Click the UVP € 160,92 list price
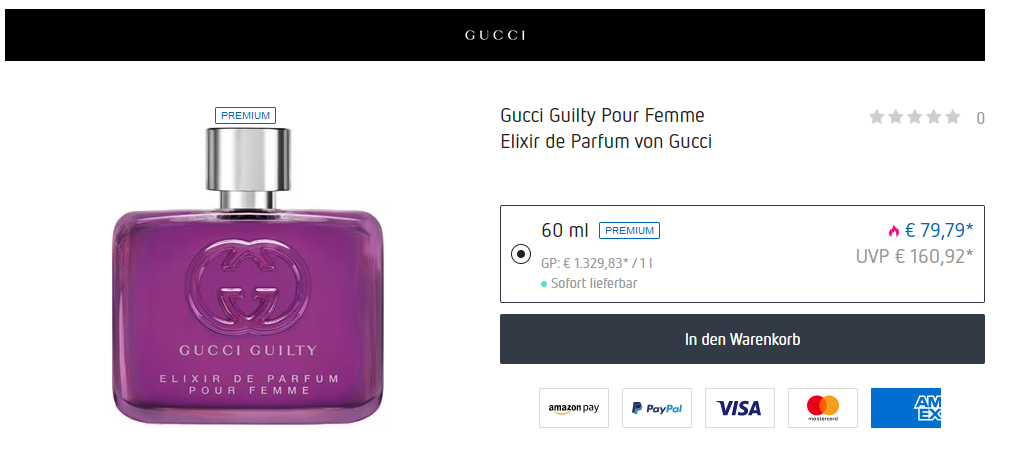Screen dimensions: 1017x450 [x=915, y=256]
